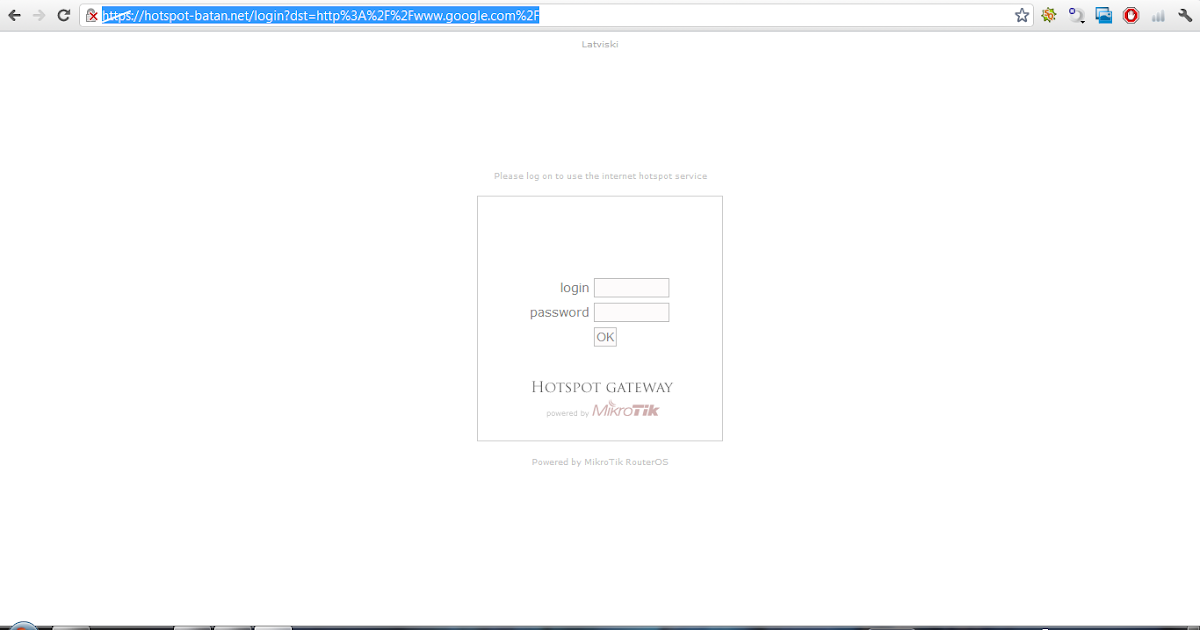The image size is (1200, 630).
Task: Click into the login field
Action: [x=631, y=288]
